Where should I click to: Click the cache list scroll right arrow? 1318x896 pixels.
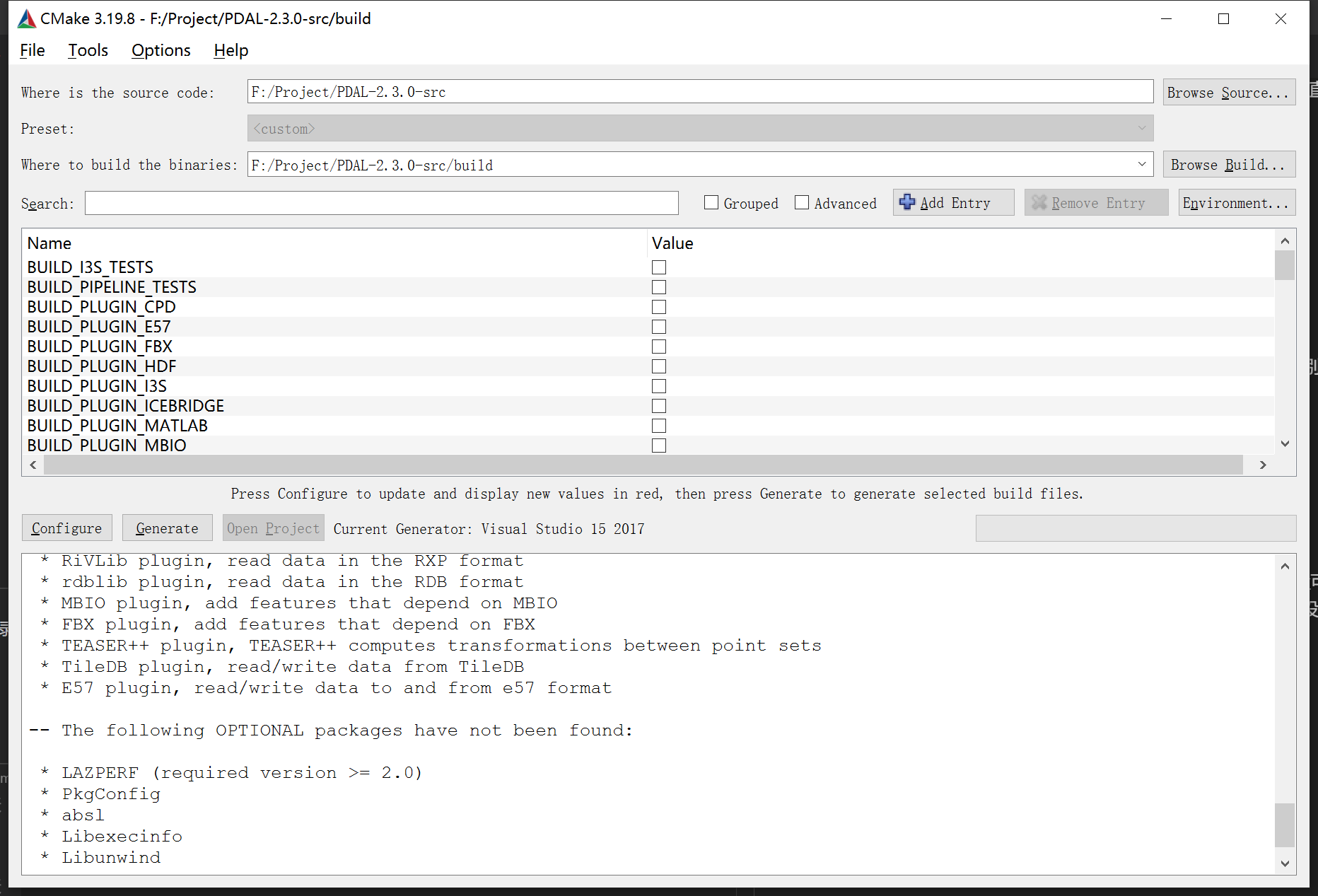tap(1263, 465)
